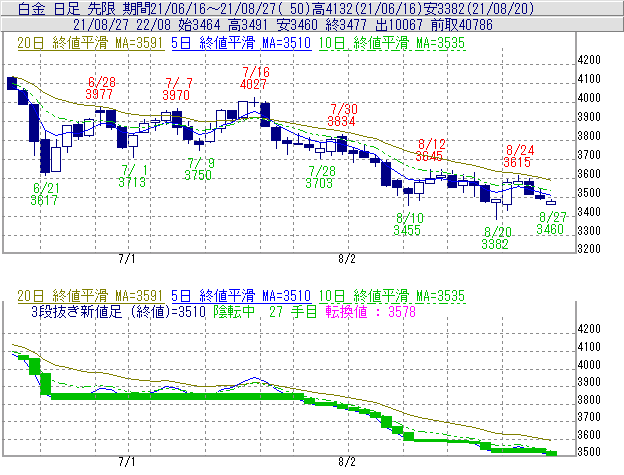The image size is (624, 475).
Task: Click the last candlestick of 8/27
Action: click(551, 202)
